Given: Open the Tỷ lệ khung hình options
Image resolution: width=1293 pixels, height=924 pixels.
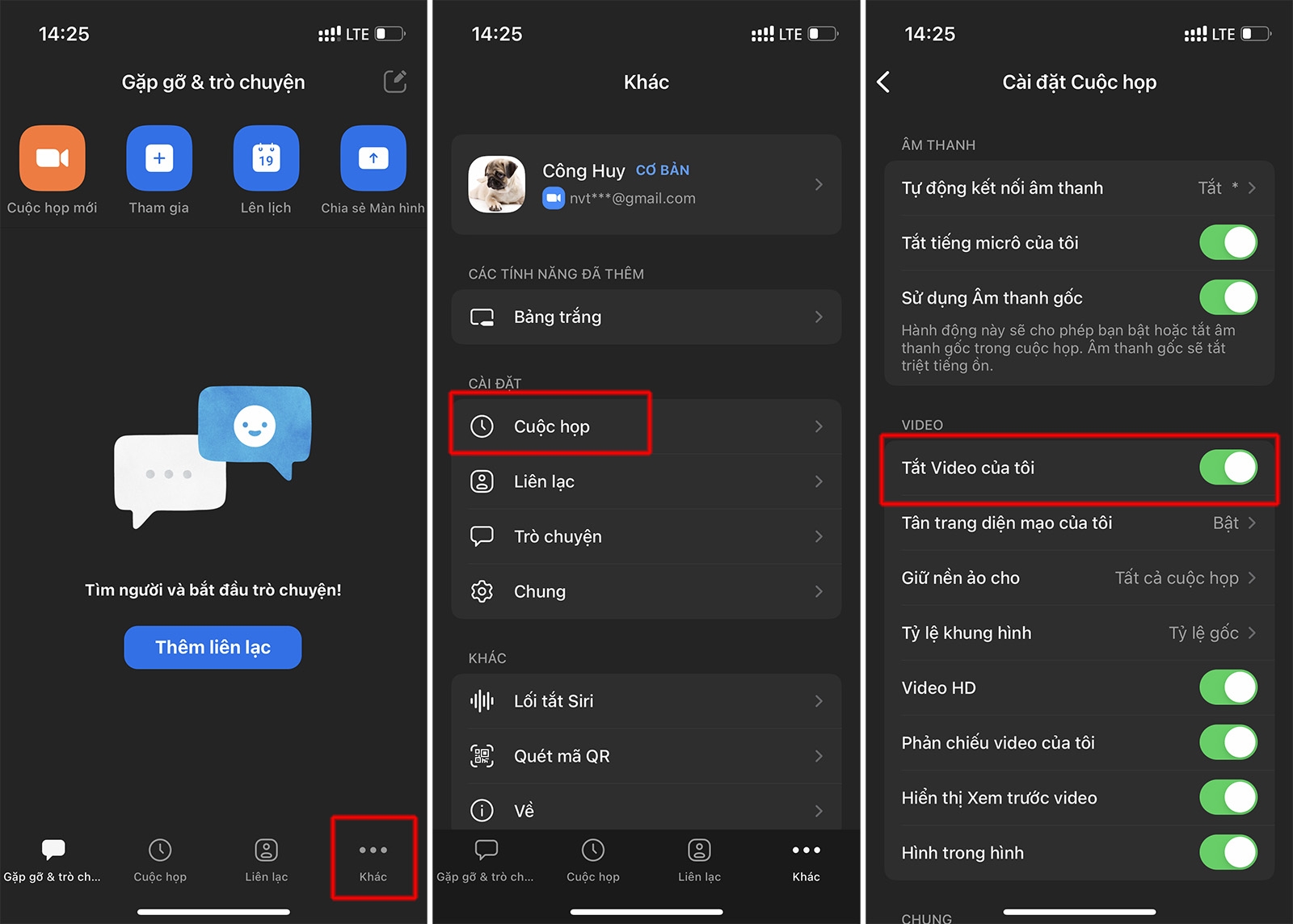Looking at the screenshot, I should [1079, 632].
